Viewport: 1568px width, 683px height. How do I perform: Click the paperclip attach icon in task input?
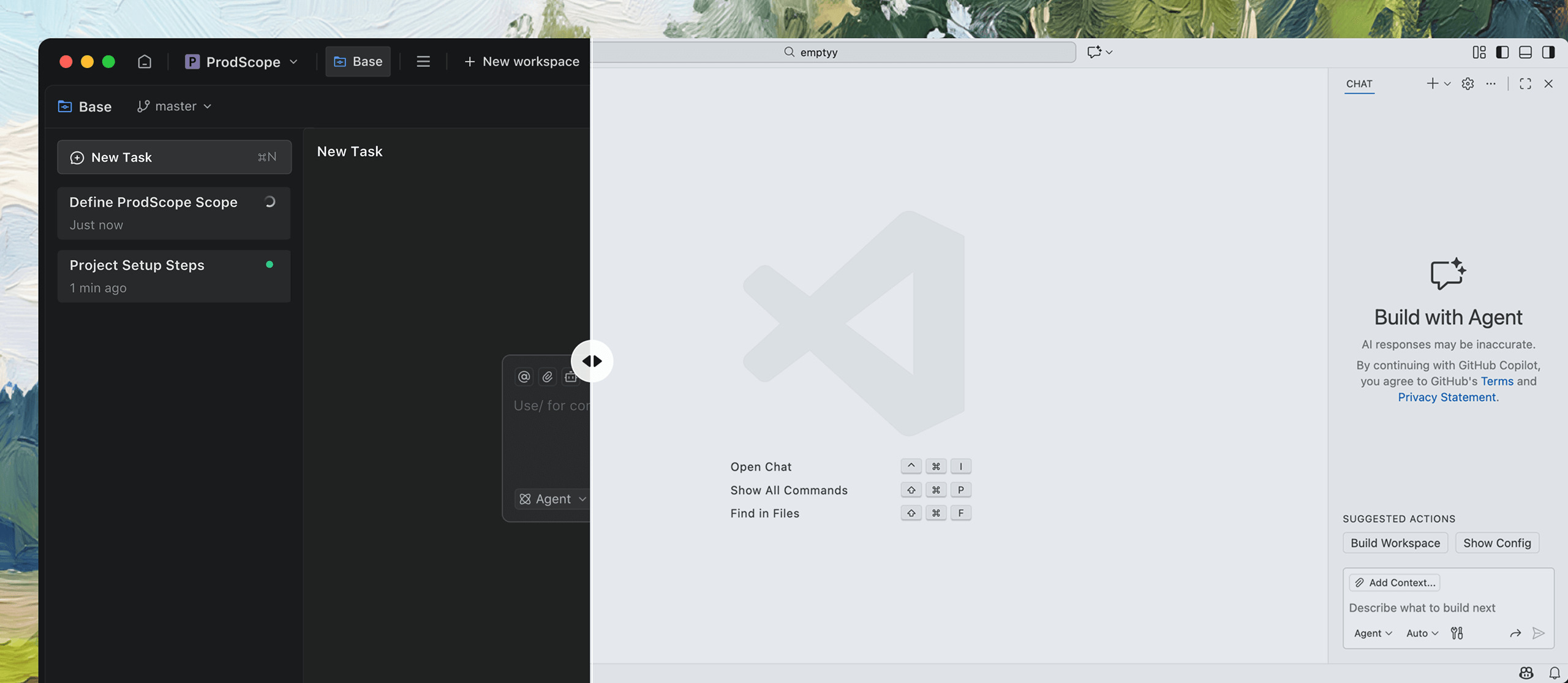[548, 377]
